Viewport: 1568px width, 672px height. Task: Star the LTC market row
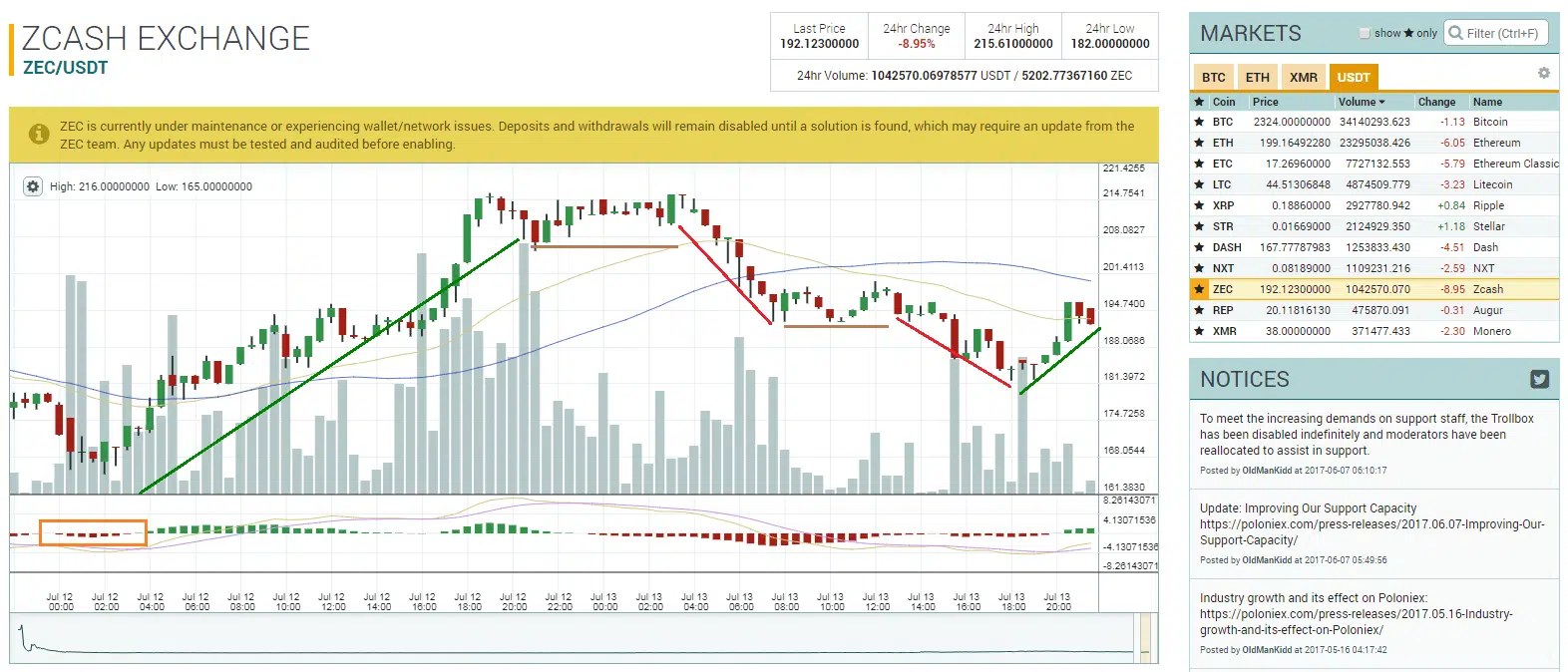click(x=1199, y=184)
